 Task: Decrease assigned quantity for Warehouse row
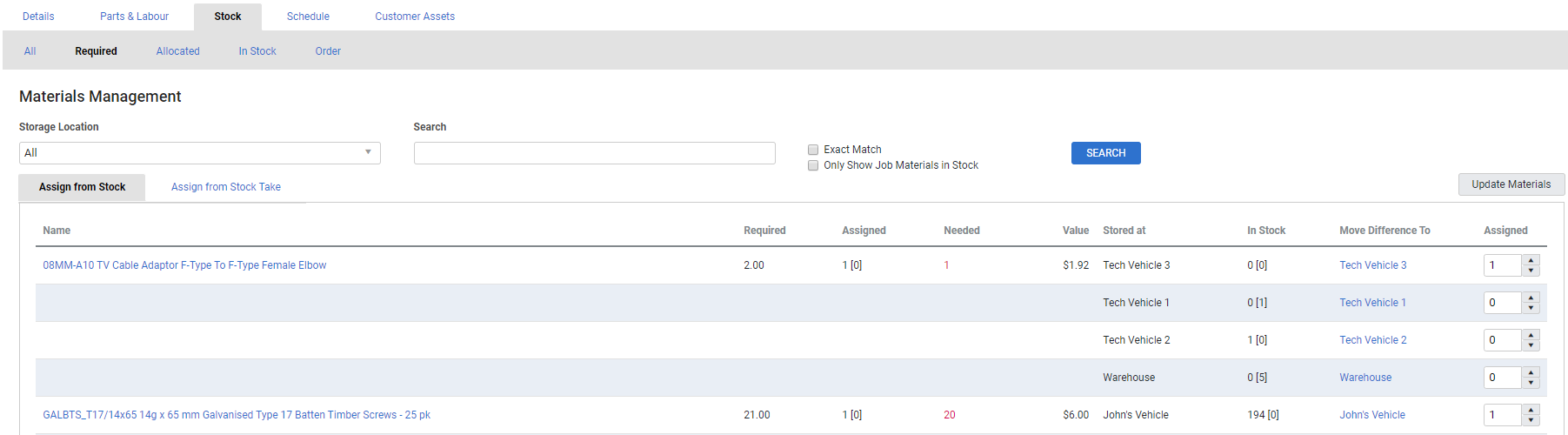[x=1531, y=383]
